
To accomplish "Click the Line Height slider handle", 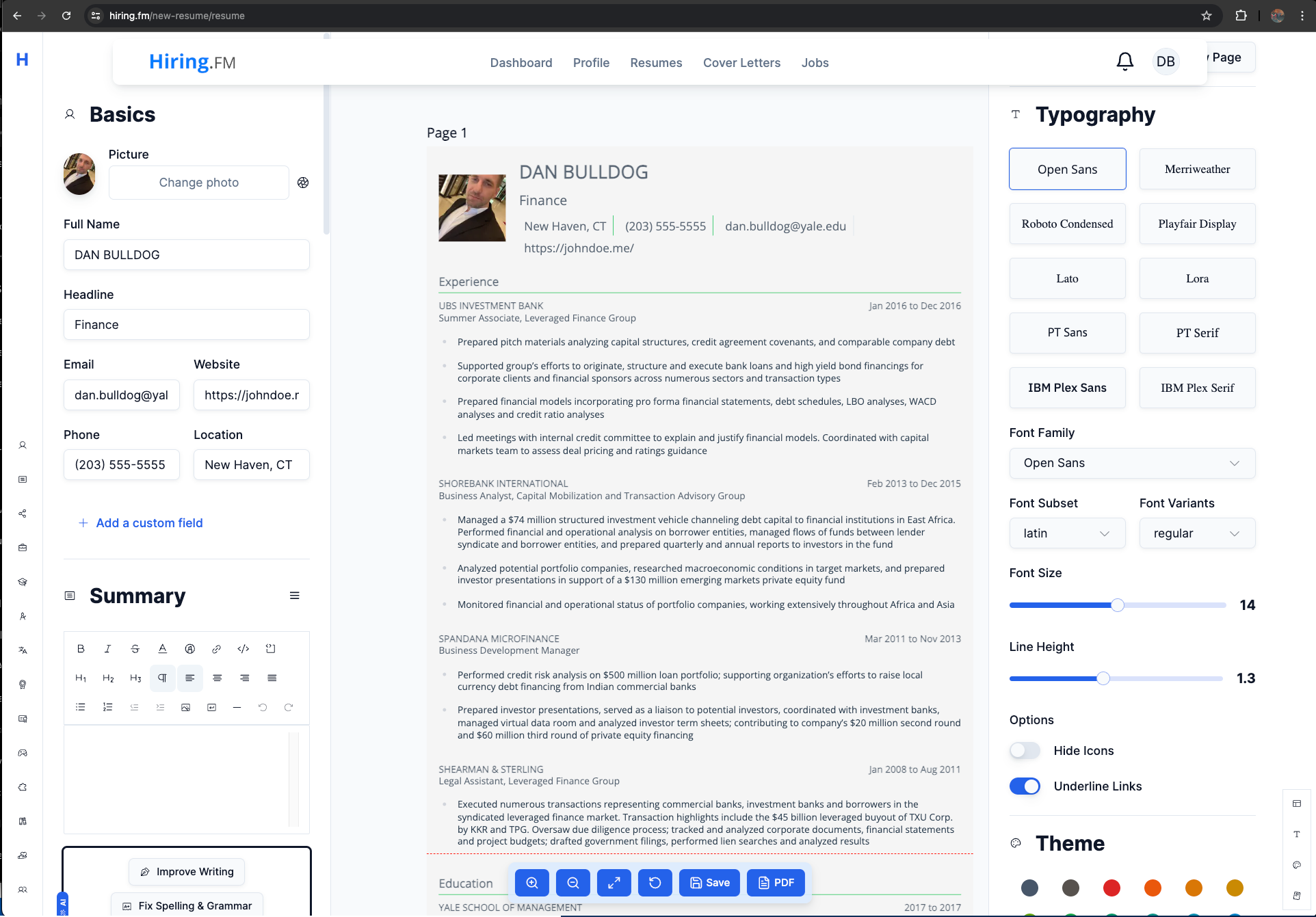I will click(1103, 678).
